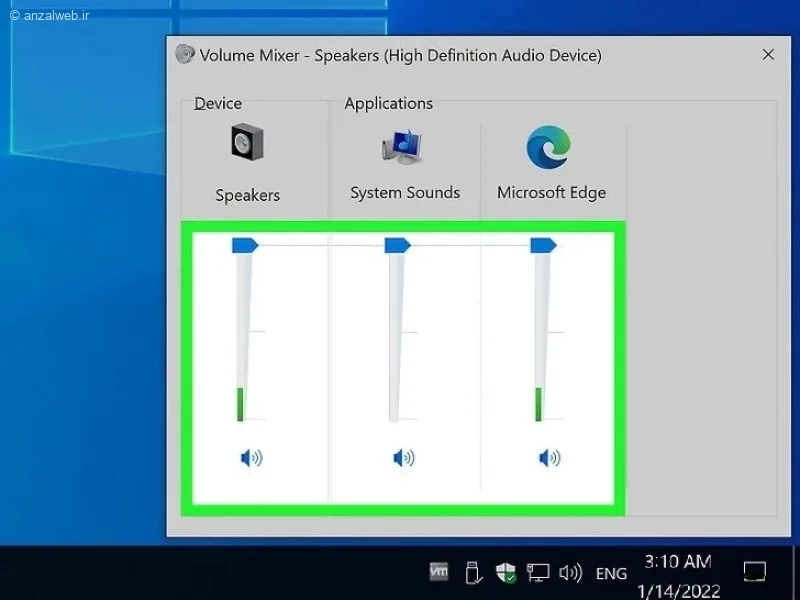Click the Device label link
The image size is (800, 600).
coord(218,103)
